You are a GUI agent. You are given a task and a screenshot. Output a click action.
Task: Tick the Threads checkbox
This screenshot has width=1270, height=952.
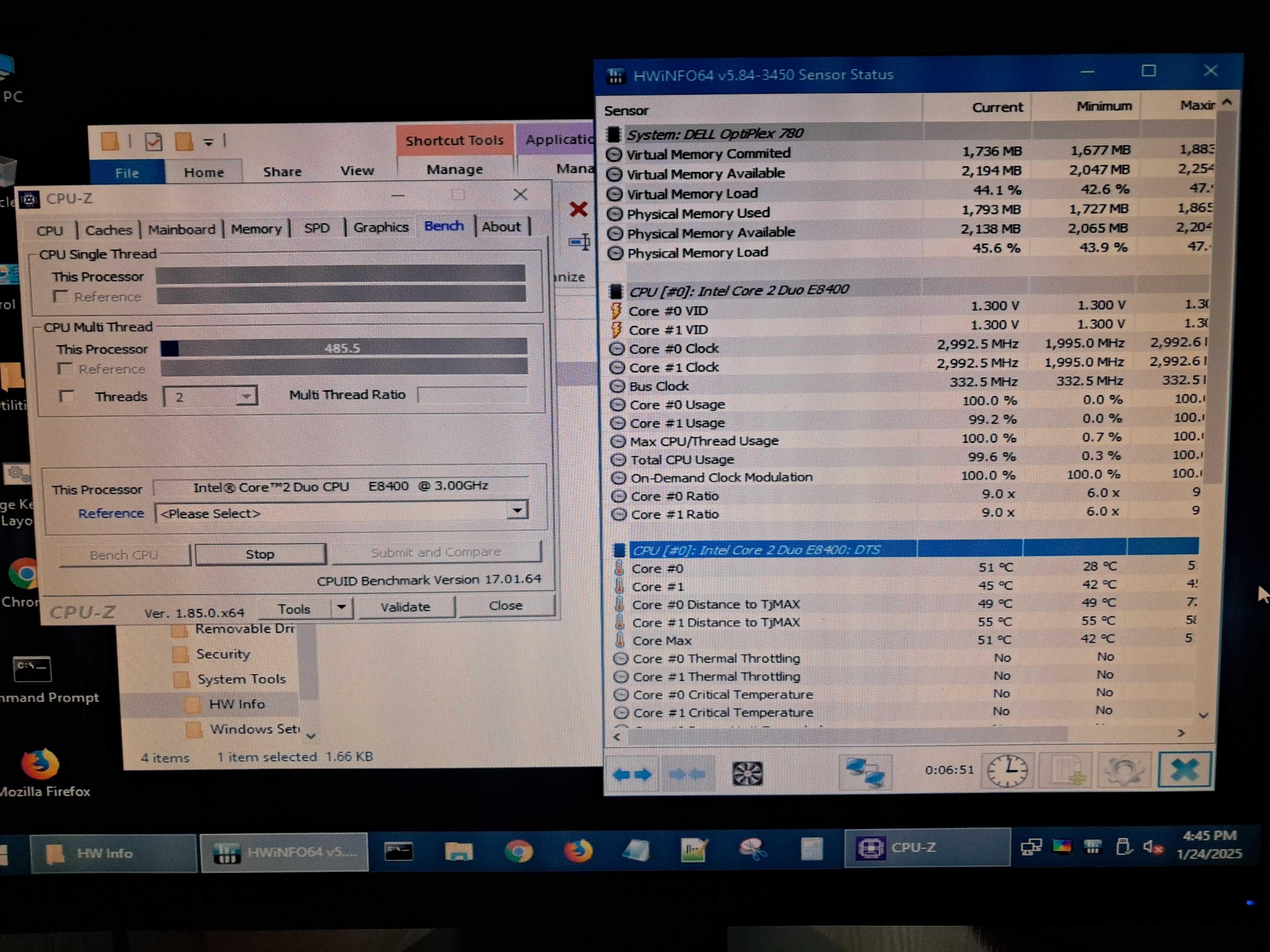pyautogui.click(x=67, y=396)
